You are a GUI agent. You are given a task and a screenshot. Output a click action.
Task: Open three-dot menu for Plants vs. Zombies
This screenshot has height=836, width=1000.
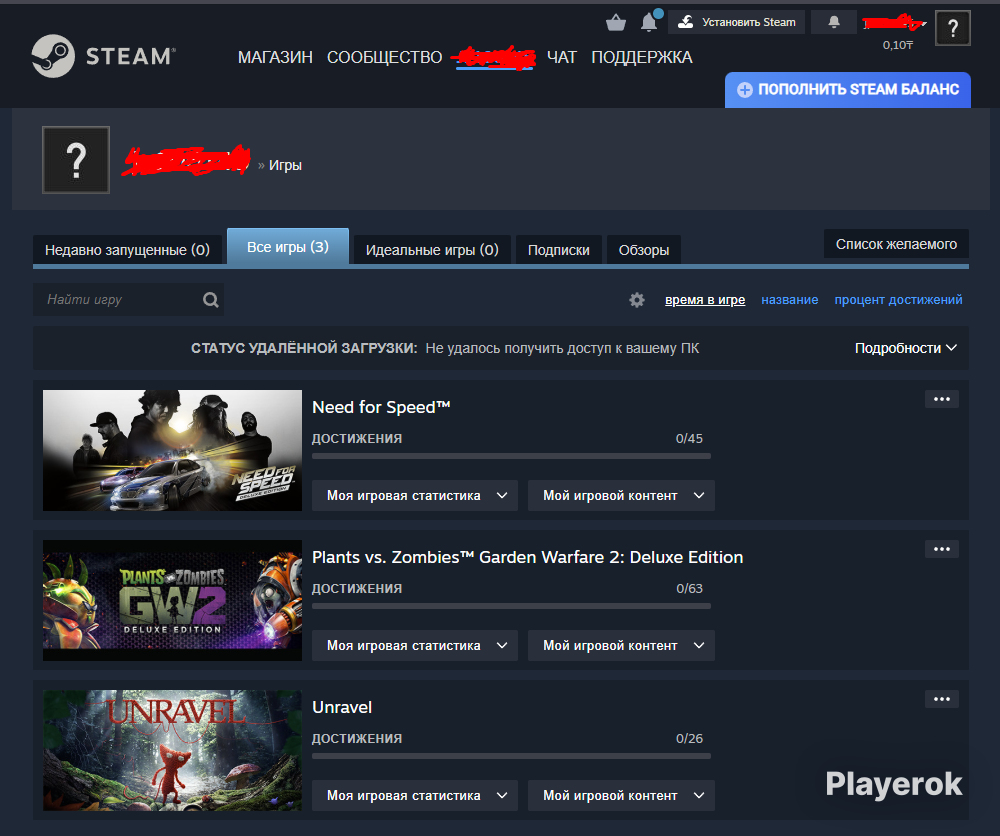(941, 549)
